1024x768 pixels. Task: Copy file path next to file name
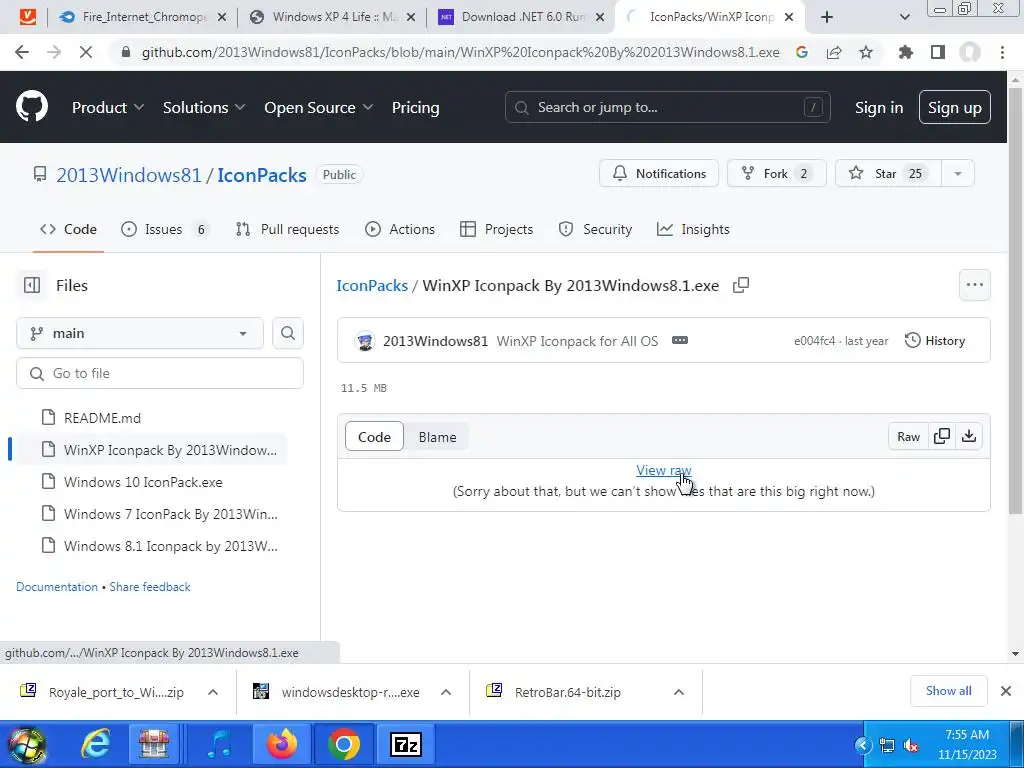741,285
